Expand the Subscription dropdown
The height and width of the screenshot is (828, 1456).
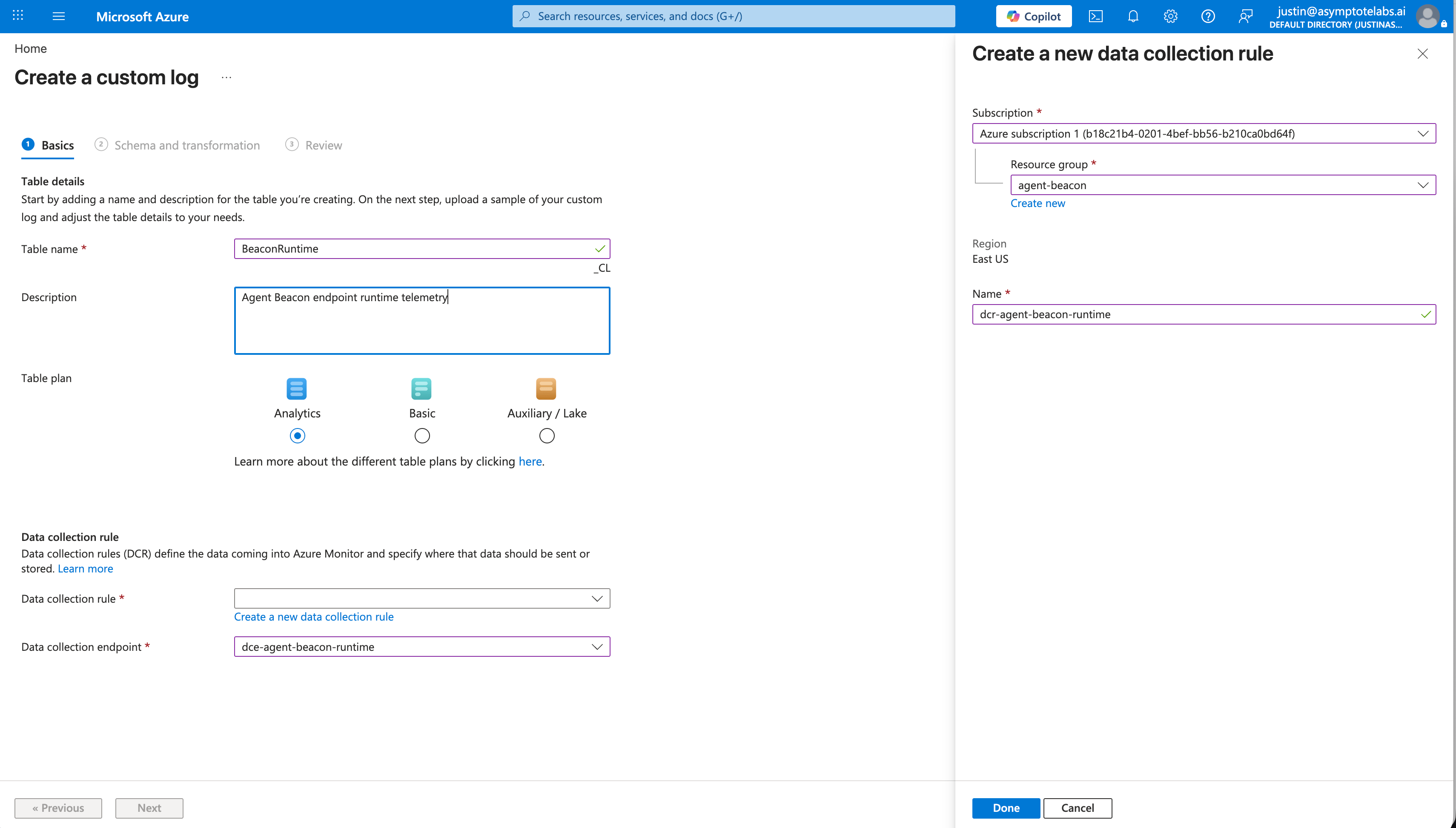(x=1204, y=134)
